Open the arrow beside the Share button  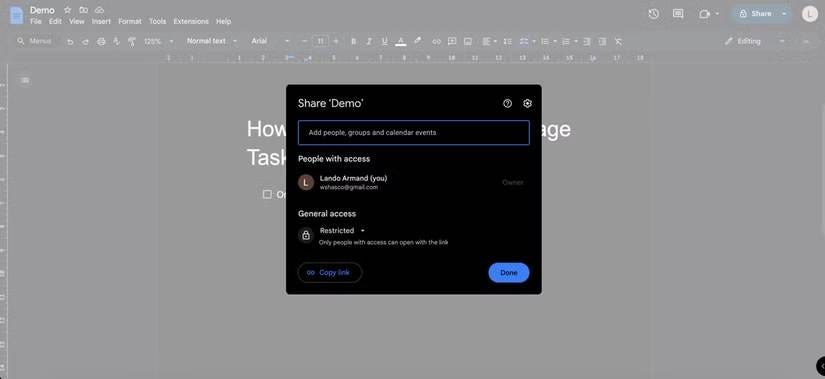[x=784, y=14]
